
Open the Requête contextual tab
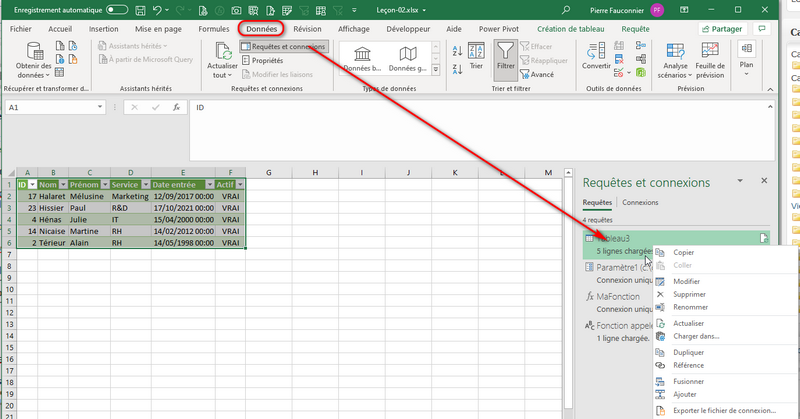[x=635, y=29]
